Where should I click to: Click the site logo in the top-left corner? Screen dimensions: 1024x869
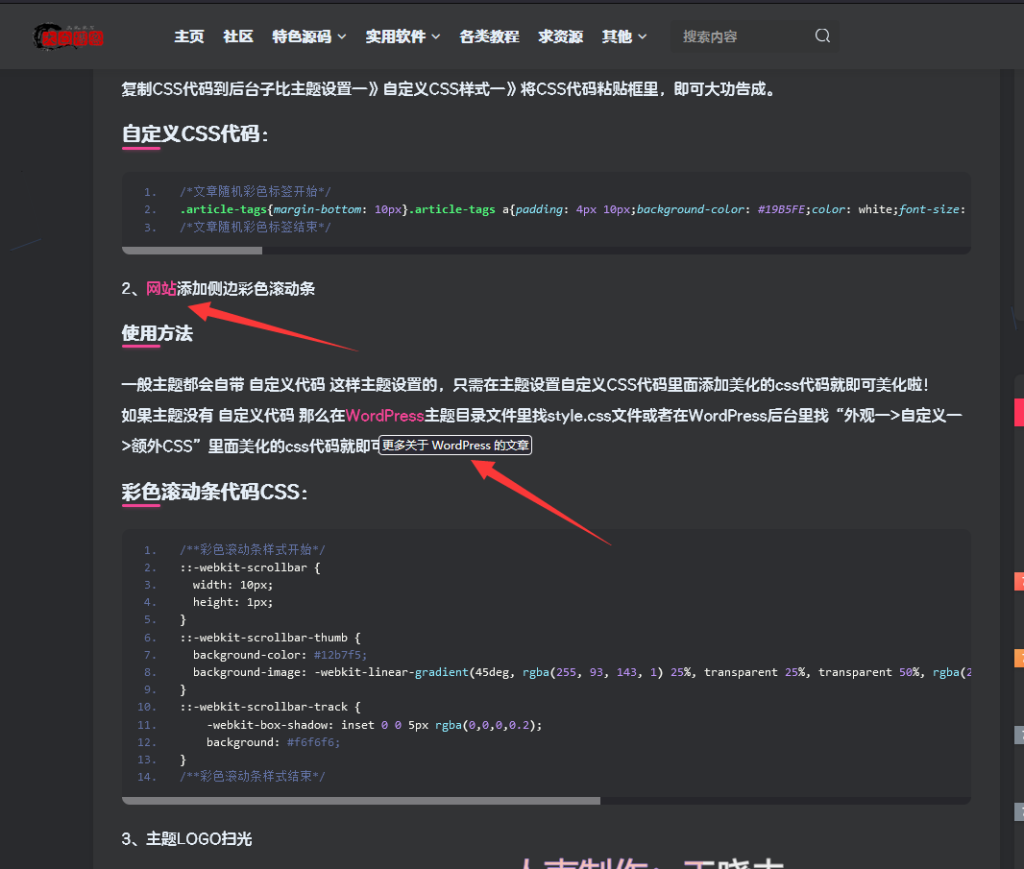66,36
